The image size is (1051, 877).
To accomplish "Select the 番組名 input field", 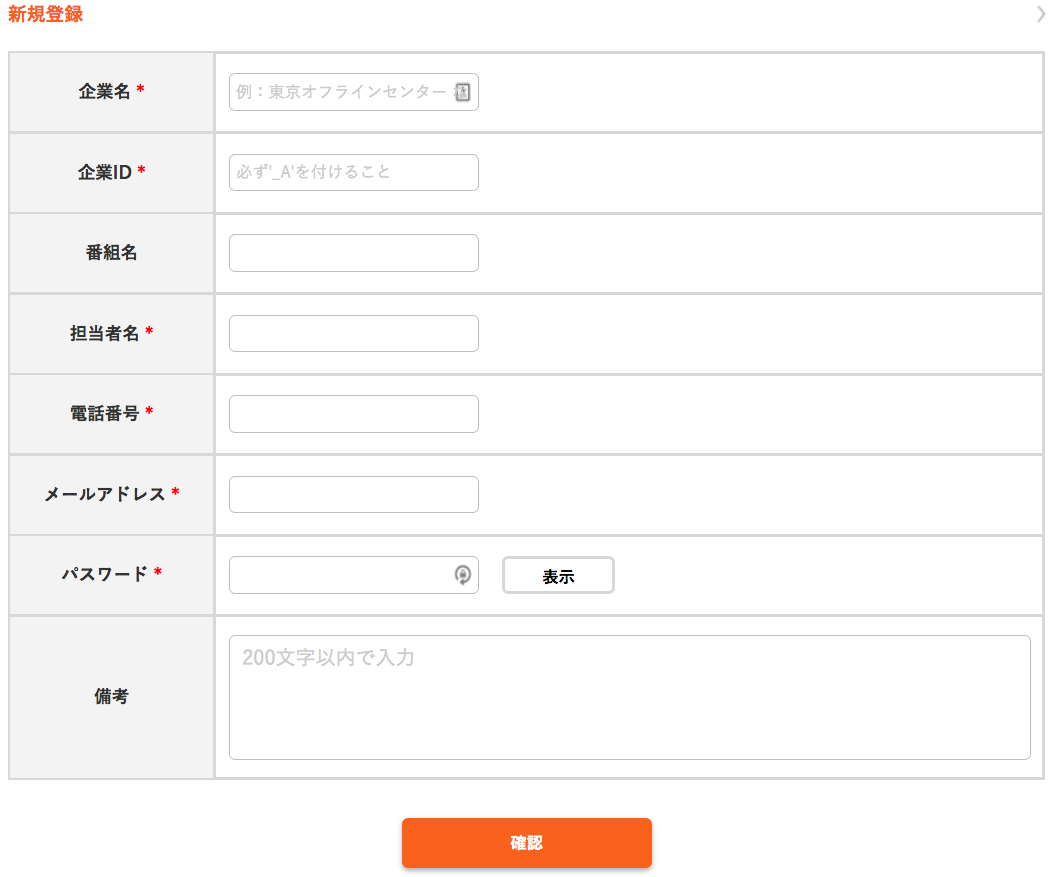I will (353, 253).
